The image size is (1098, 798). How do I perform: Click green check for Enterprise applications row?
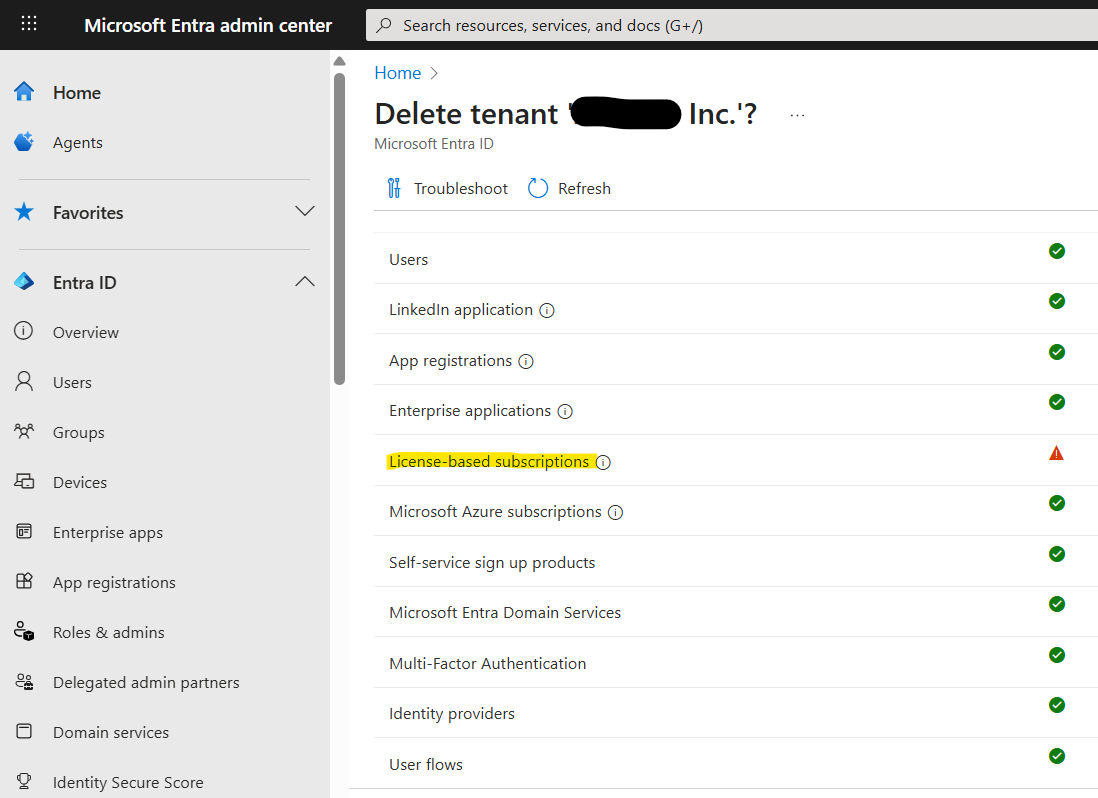tap(1057, 402)
